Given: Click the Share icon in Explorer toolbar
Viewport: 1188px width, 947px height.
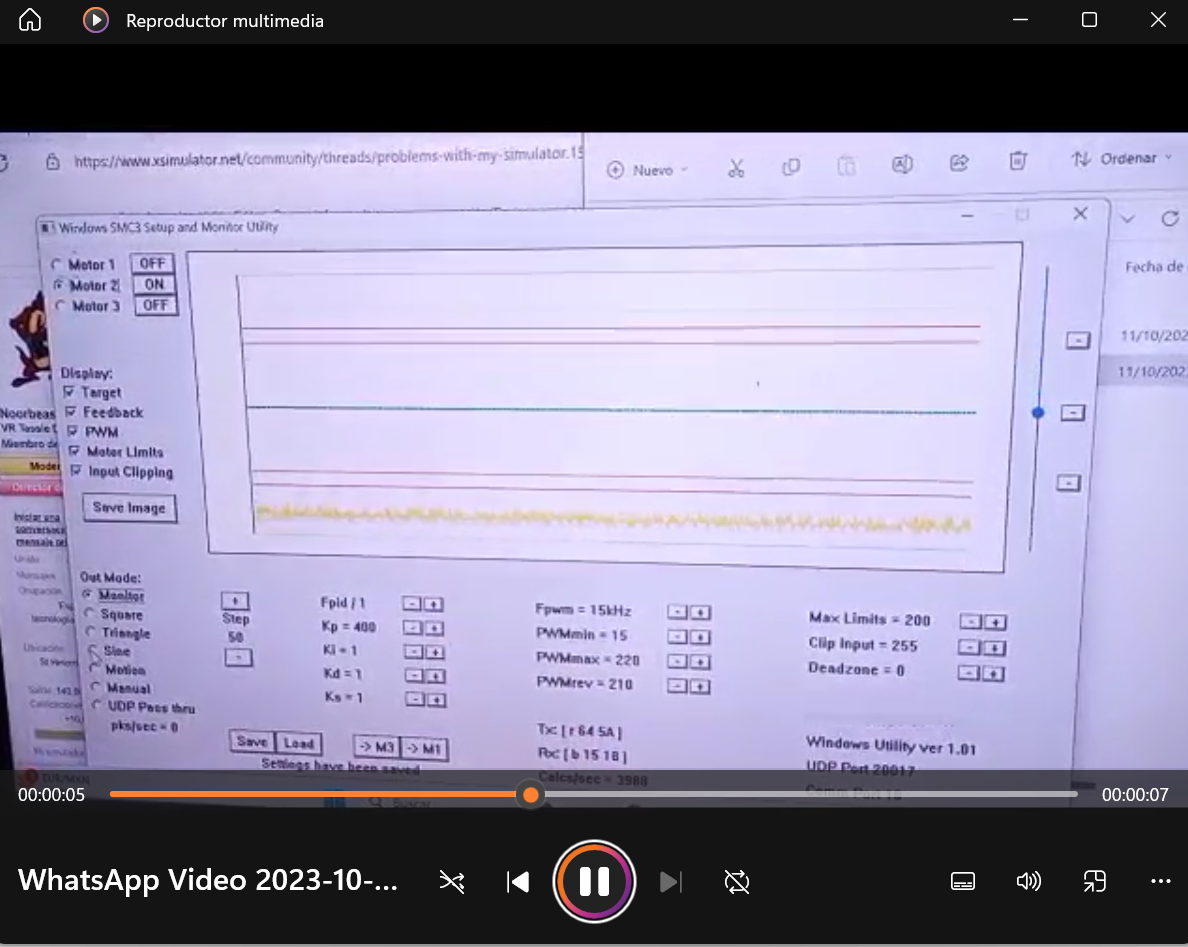Looking at the screenshot, I should point(959,162).
